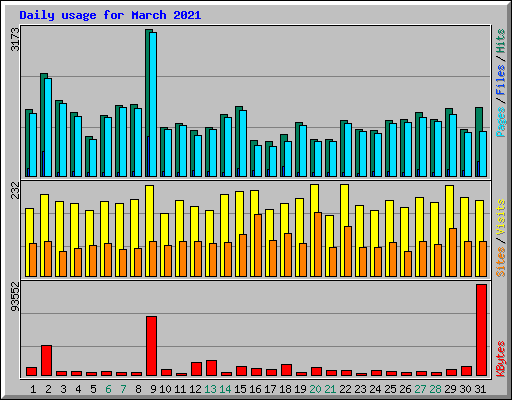Click the green day 27 x-axis label
This screenshot has width=512, height=400.
(420, 389)
